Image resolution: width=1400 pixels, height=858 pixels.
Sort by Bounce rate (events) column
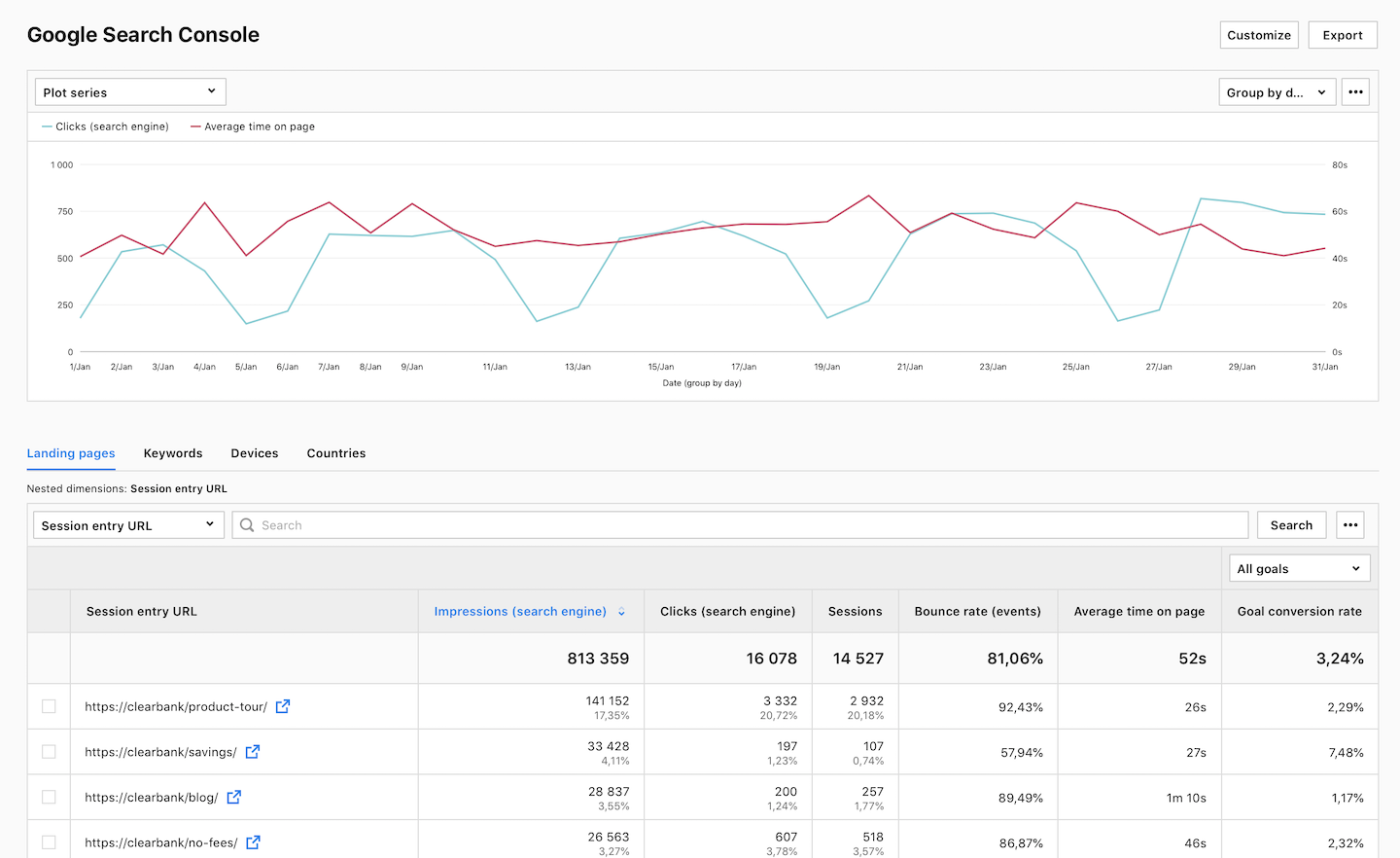pyautogui.click(x=978, y=612)
